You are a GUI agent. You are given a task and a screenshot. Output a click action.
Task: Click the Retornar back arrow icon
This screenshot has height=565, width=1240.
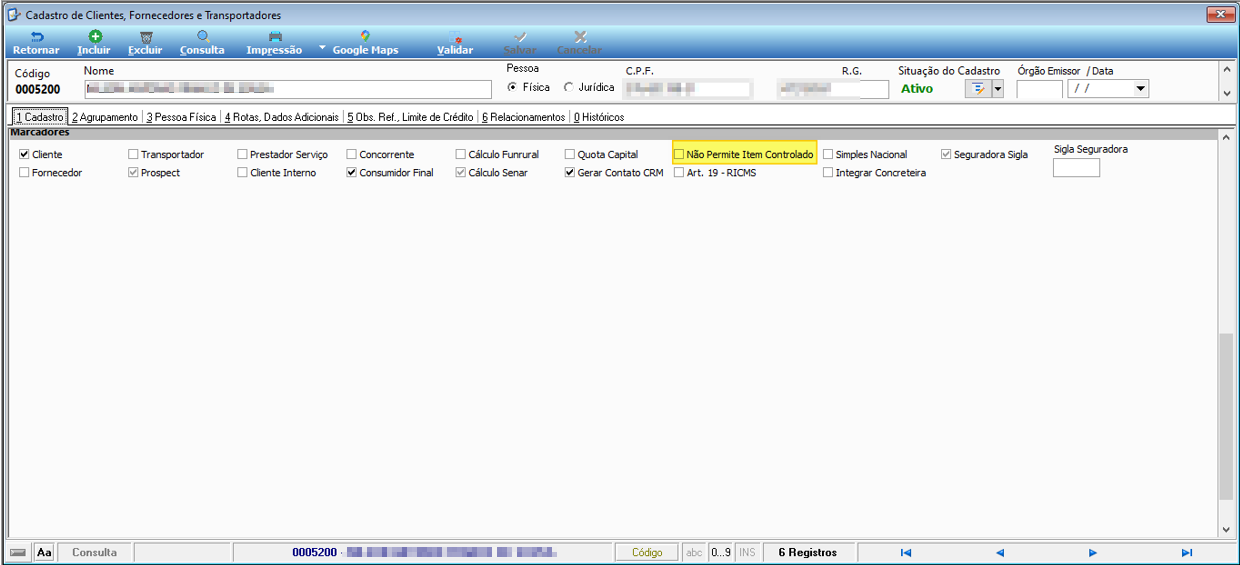coord(37,36)
